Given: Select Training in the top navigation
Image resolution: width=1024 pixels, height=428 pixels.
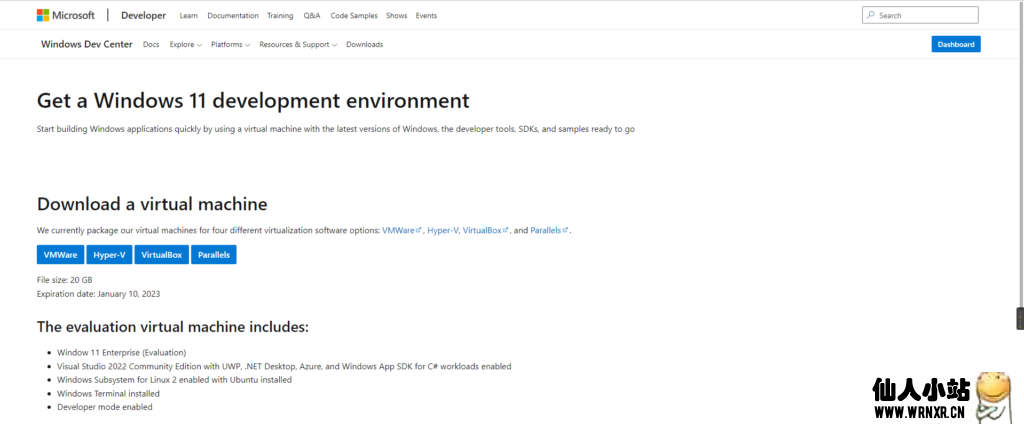Looking at the screenshot, I should click(x=280, y=16).
